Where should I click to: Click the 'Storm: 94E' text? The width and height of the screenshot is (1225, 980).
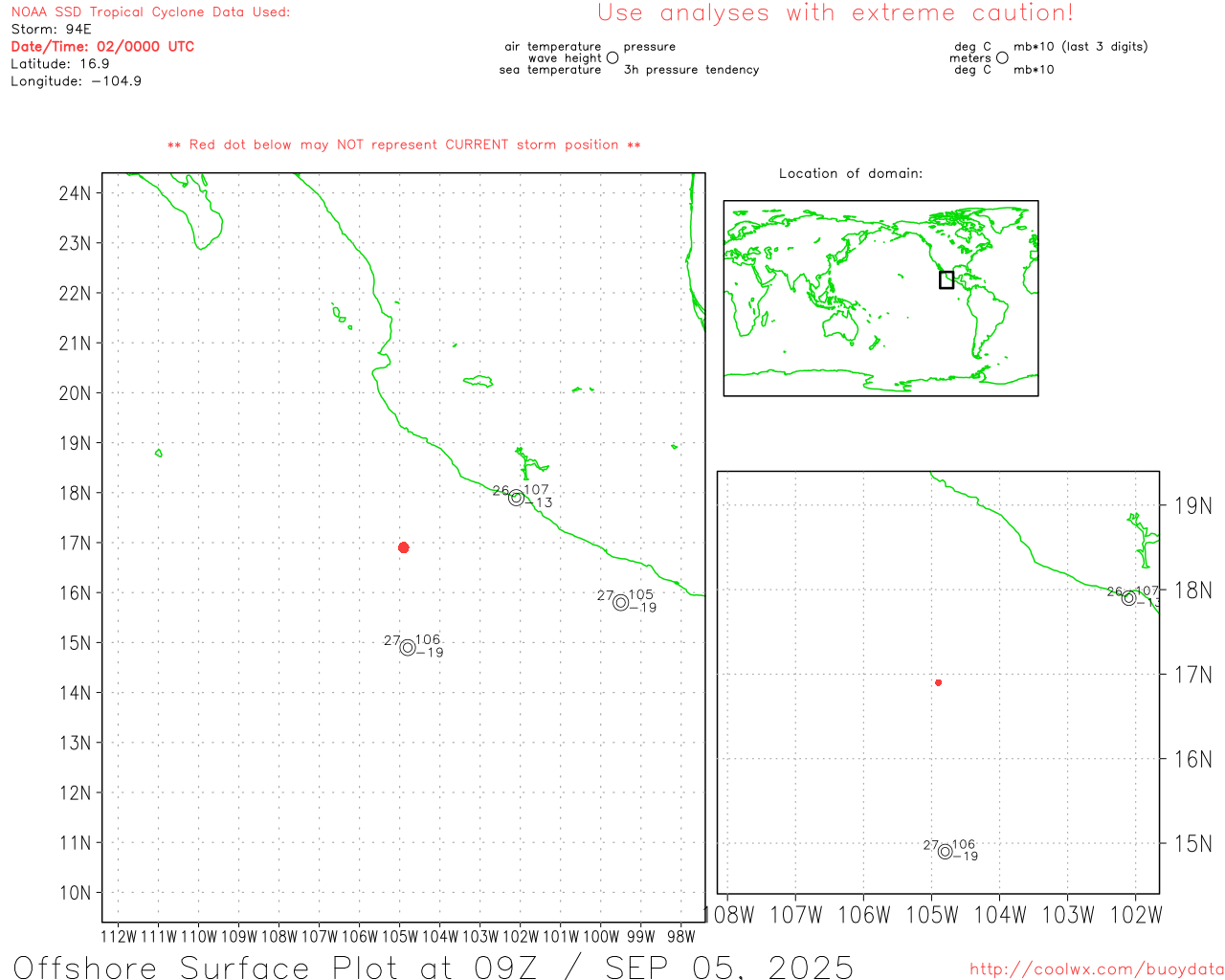click(51, 30)
